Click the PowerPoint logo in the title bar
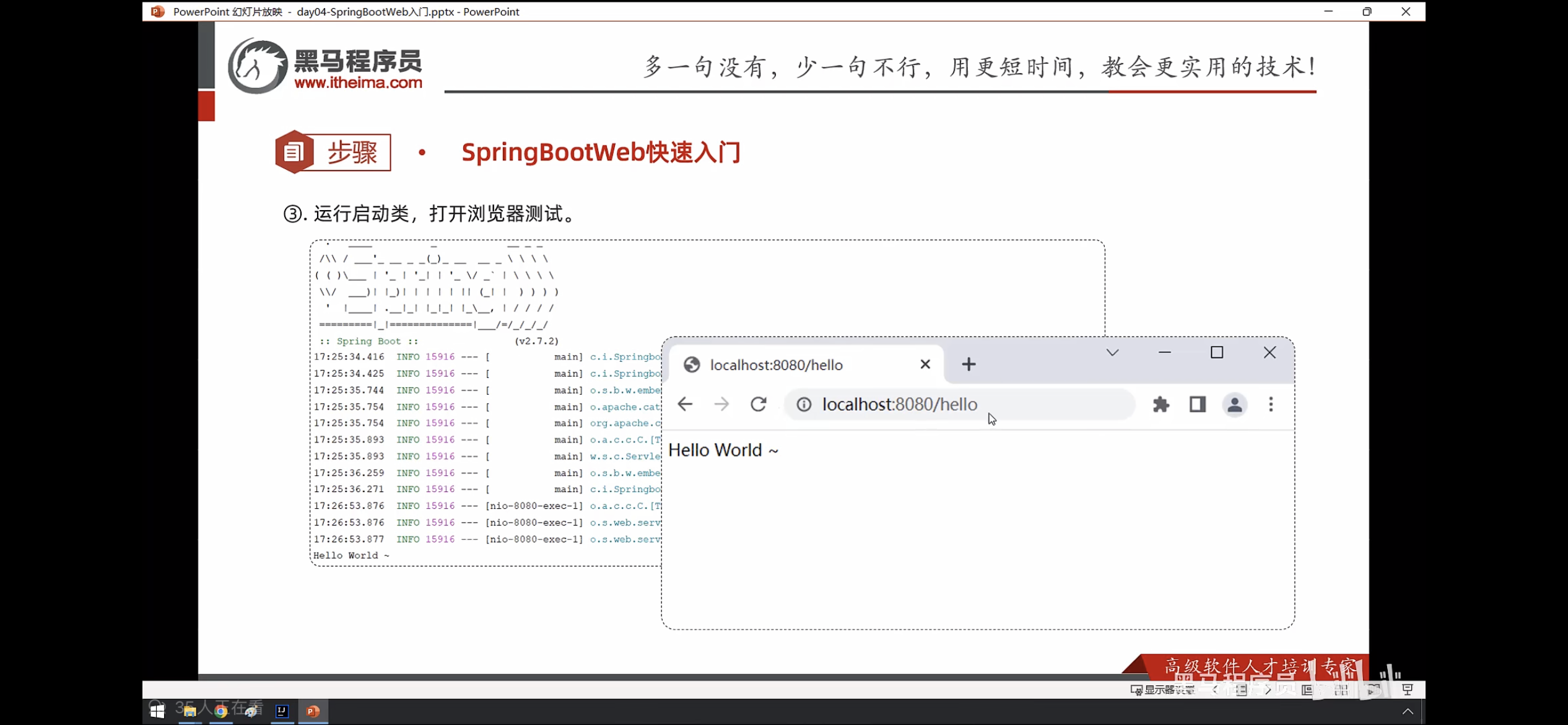Screen dimensions: 1568x725 click(x=158, y=11)
